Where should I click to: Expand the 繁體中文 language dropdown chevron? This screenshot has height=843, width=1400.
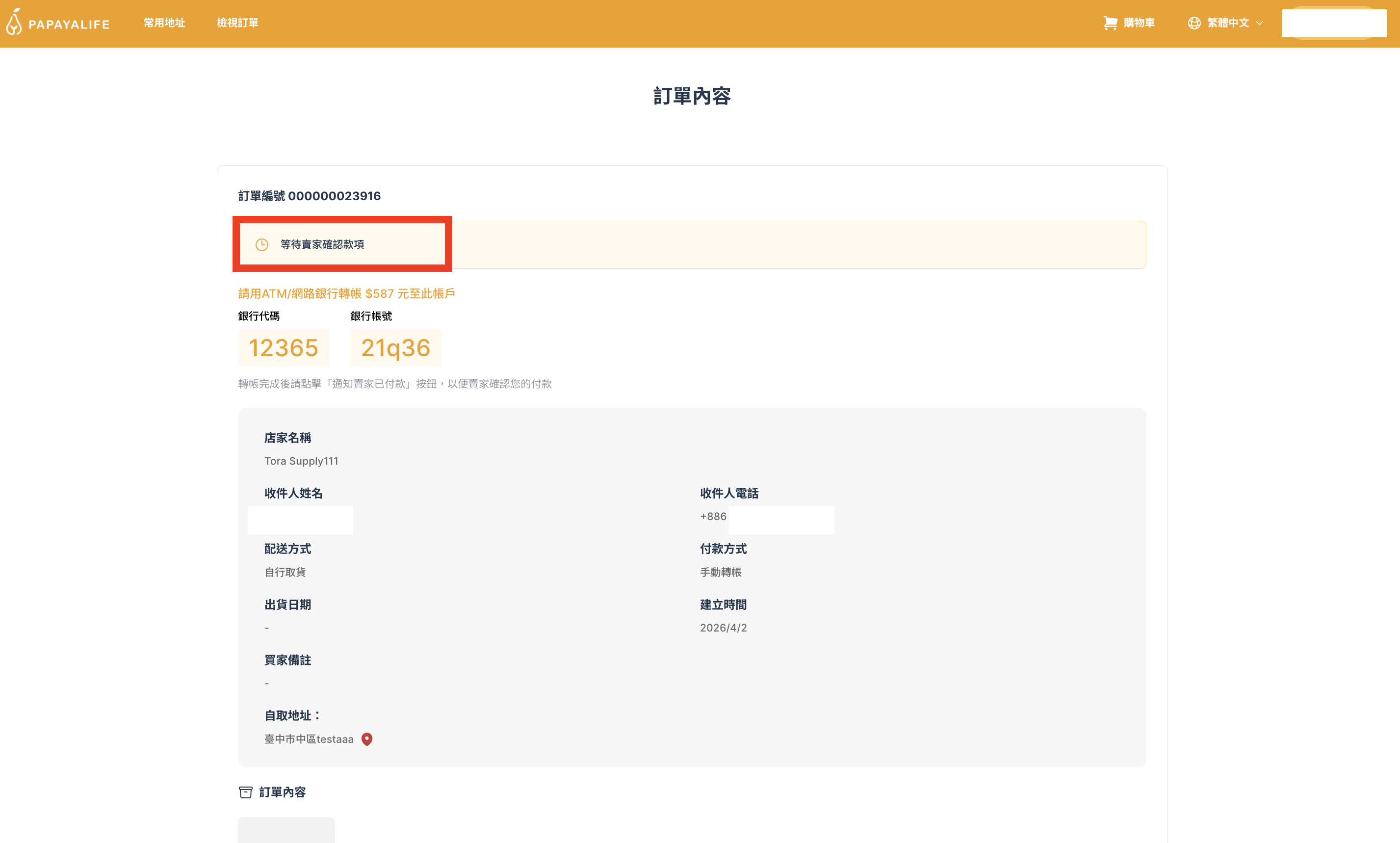click(x=1260, y=23)
